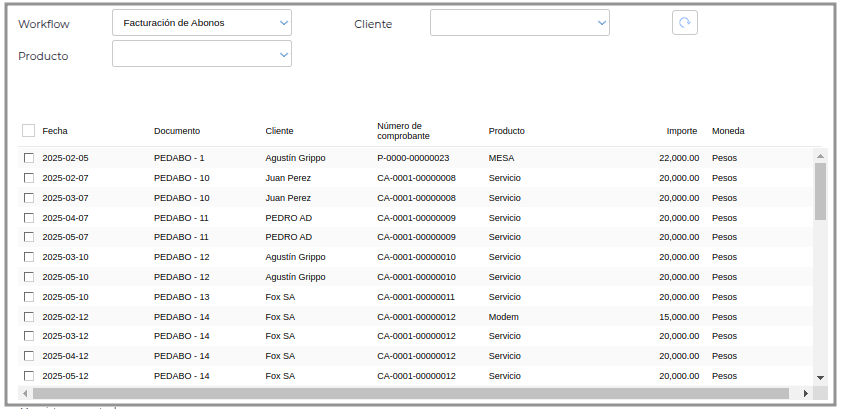Click the Fecha column header
This screenshot has width=841, height=409.
coord(55,131)
